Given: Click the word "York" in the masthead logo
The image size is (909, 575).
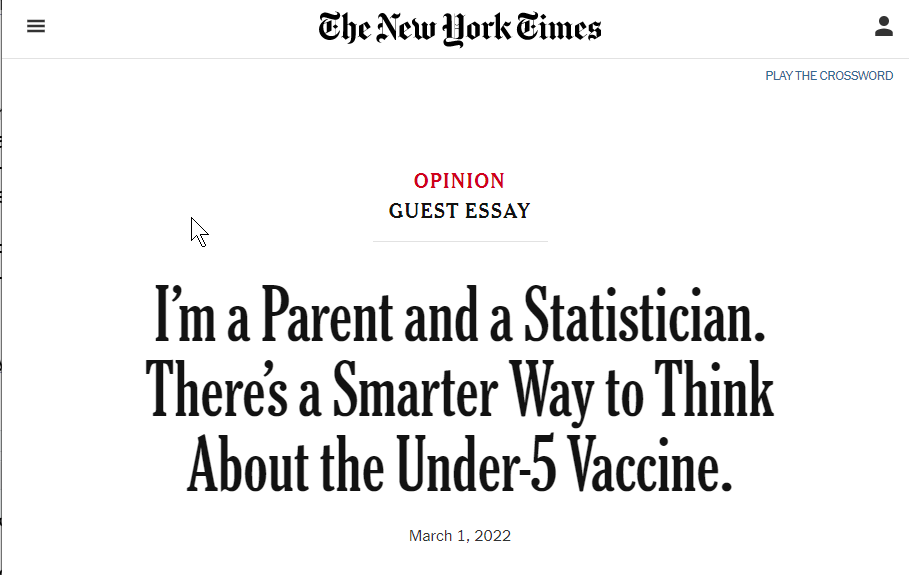Looking at the screenshot, I should [477, 29].
